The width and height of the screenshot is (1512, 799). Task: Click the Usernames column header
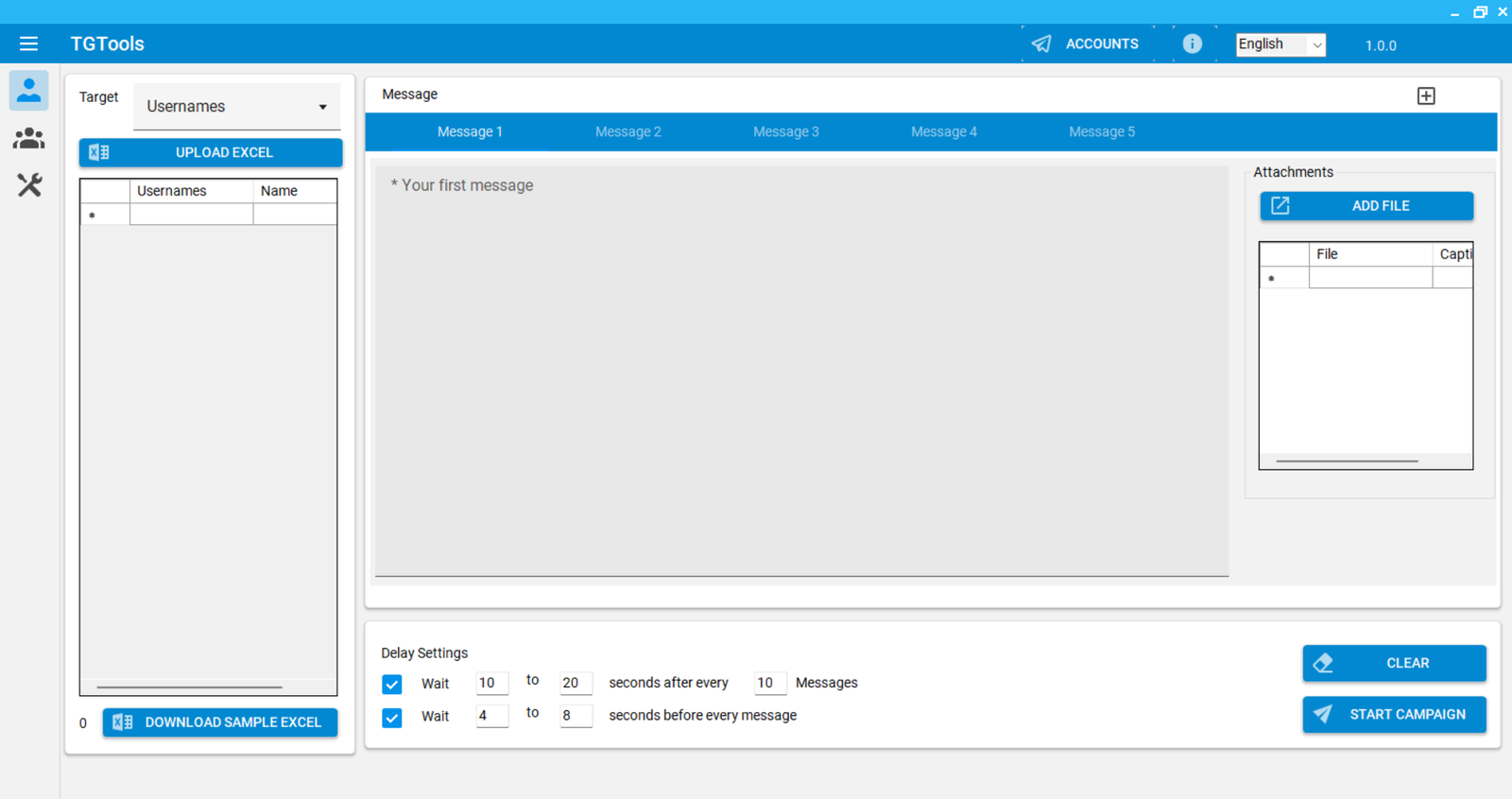[x=191, y=191]
